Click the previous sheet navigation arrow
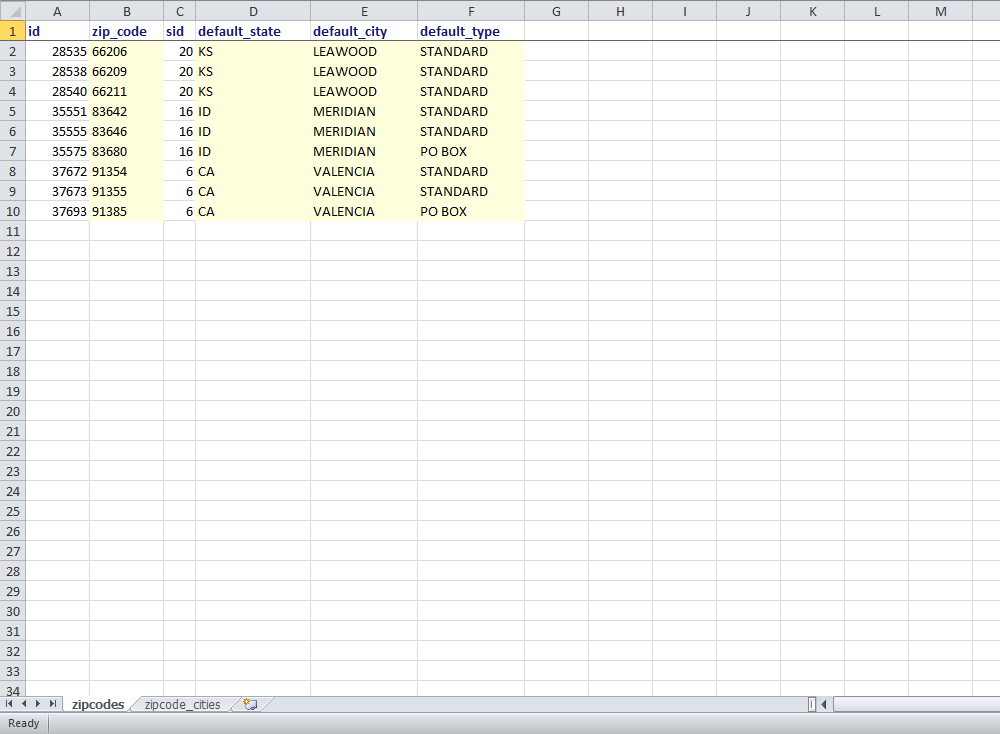1000x734 pixels. [24, 705]
